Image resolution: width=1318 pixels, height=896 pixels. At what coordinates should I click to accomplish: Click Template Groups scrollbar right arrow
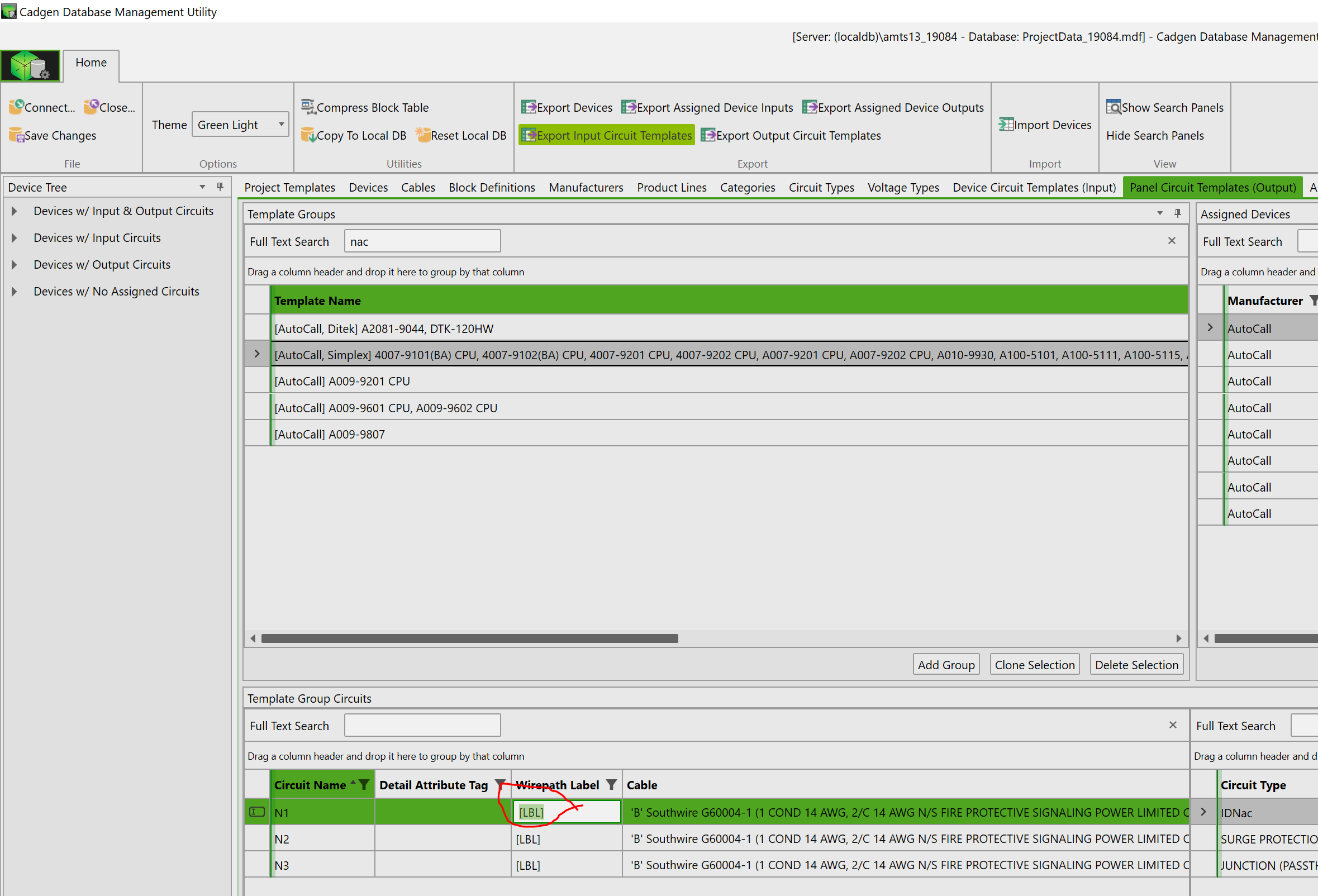click(1178, 638)
